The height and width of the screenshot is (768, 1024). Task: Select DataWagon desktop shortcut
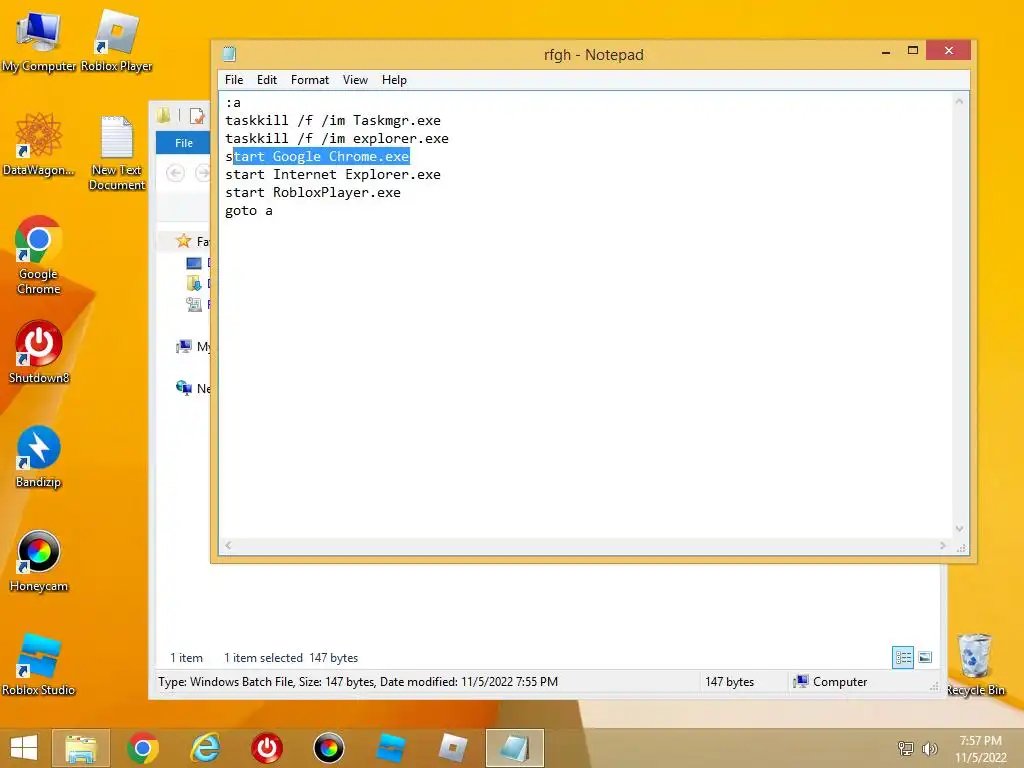(38, 144)
